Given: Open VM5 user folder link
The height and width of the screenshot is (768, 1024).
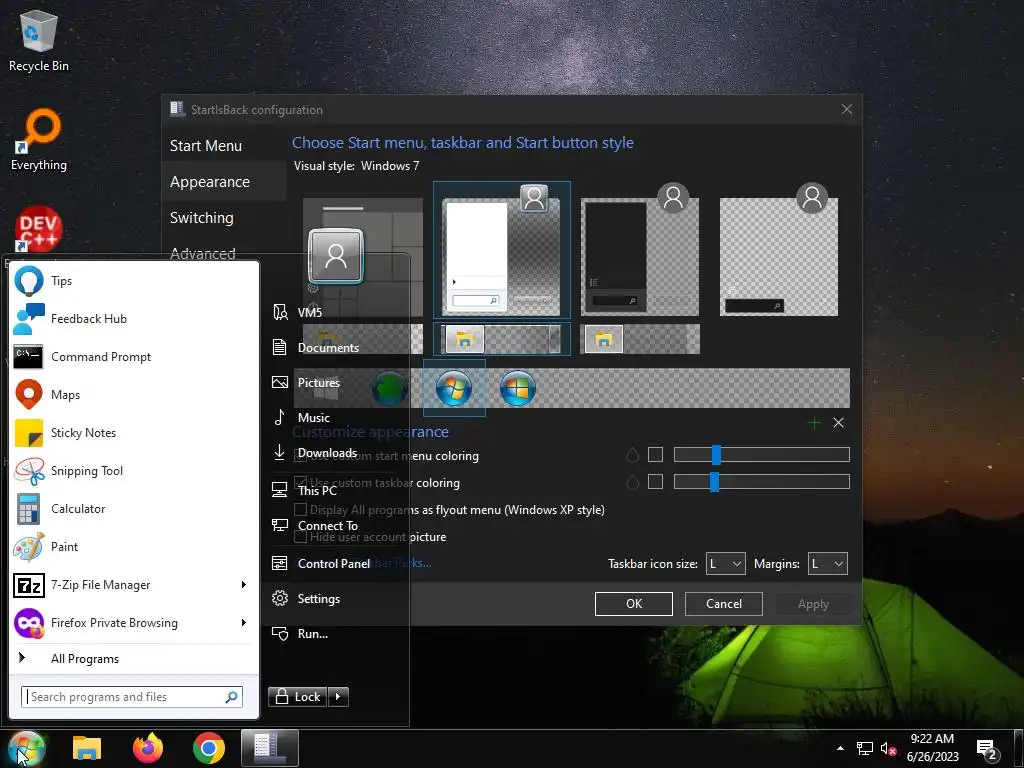Looking at the screenshot, I should [310, 312].
